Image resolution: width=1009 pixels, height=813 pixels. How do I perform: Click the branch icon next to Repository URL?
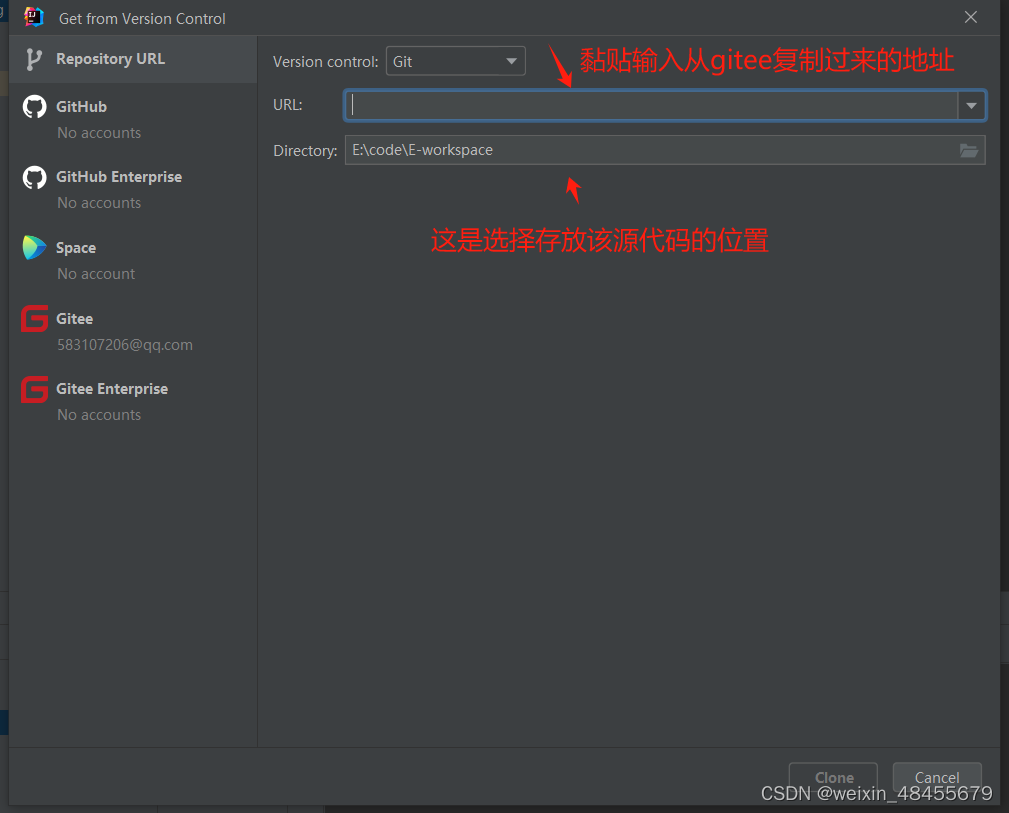[32, 58]
